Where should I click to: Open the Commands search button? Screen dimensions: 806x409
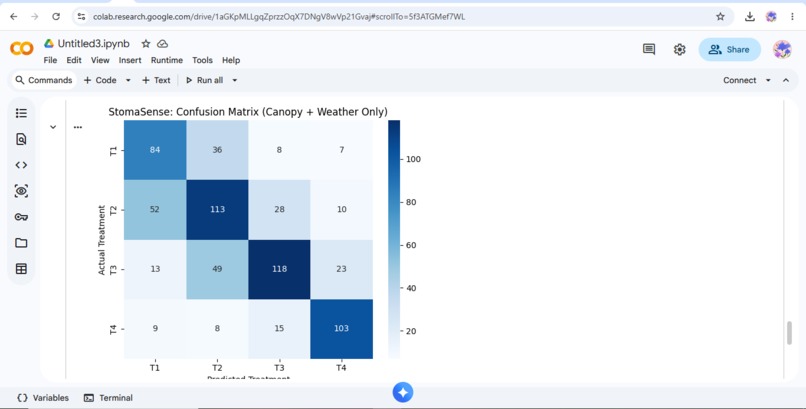click(44, 80)
